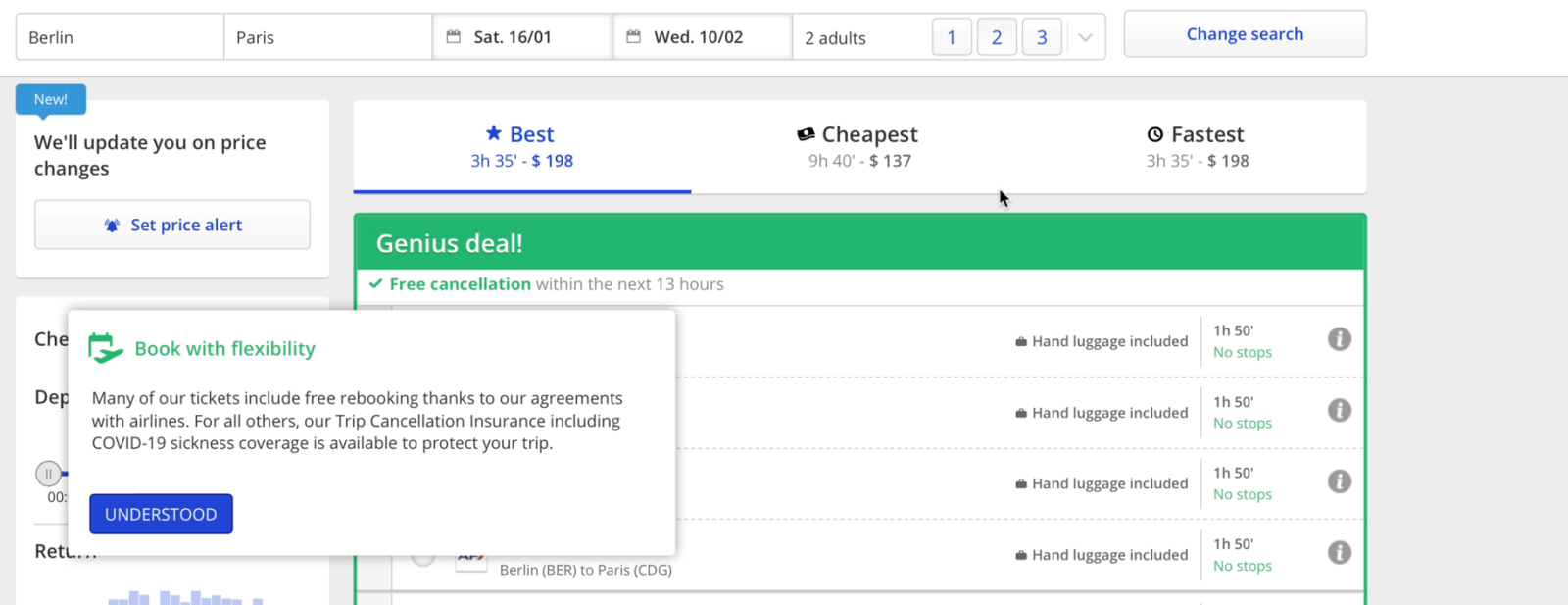1568x605 pixels.
Task: Click the Book with flexibility heading
Action: click(225, 348)
